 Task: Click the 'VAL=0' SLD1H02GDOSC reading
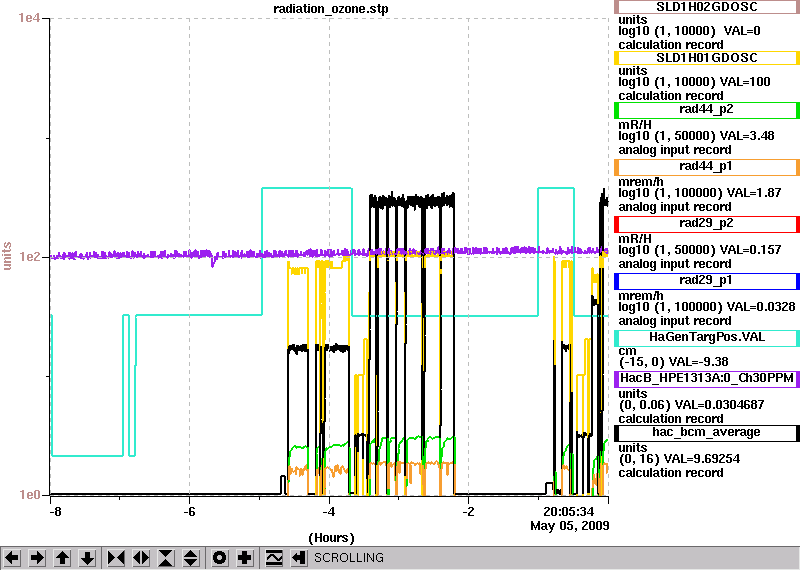pyautogui.click(x=742, y=31)
